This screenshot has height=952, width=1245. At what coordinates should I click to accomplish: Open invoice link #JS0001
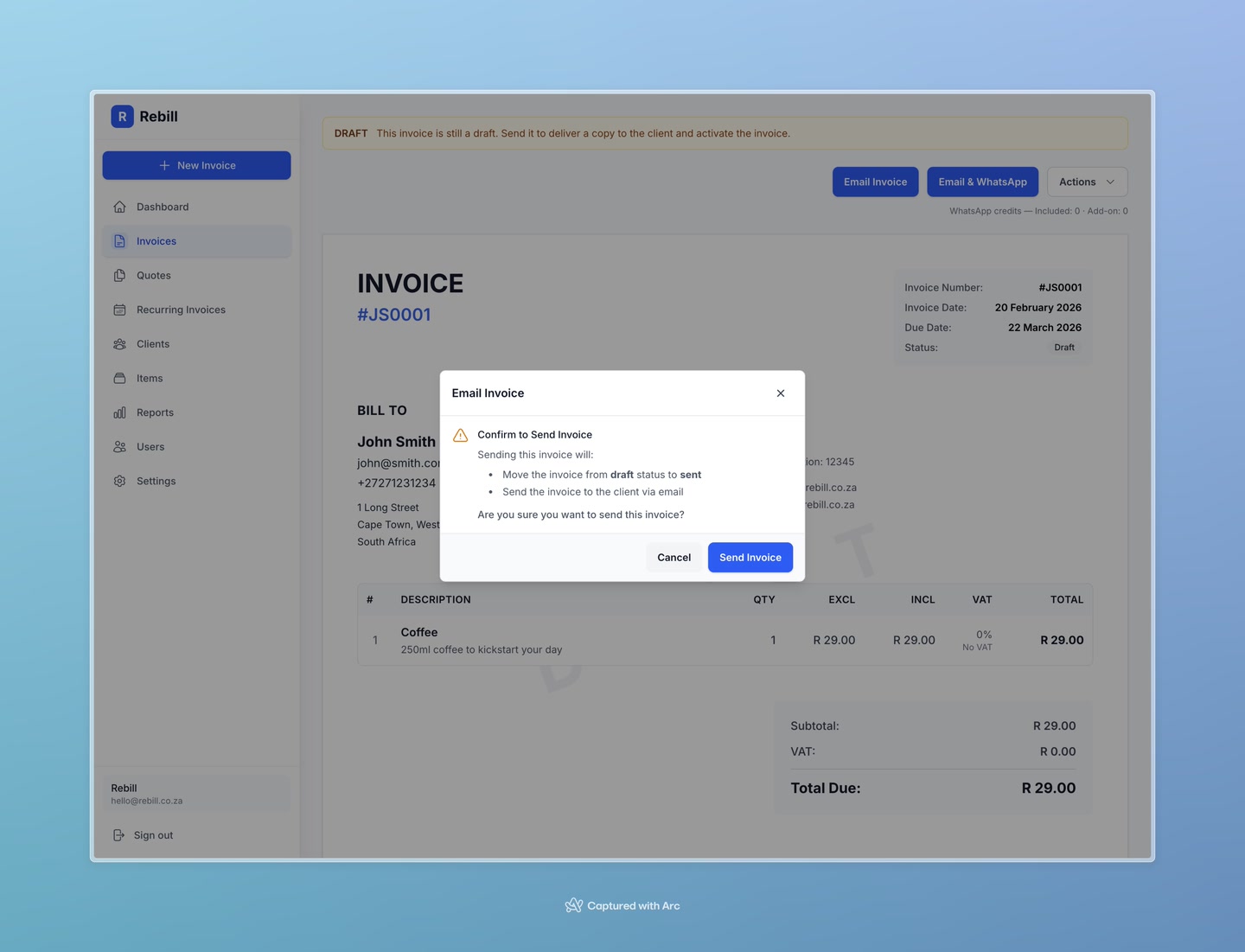(394, 314)
